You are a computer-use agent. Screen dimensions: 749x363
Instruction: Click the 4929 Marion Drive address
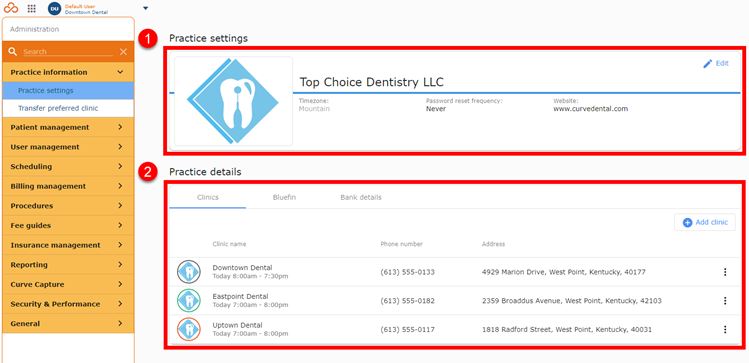(x=564, y=272)
